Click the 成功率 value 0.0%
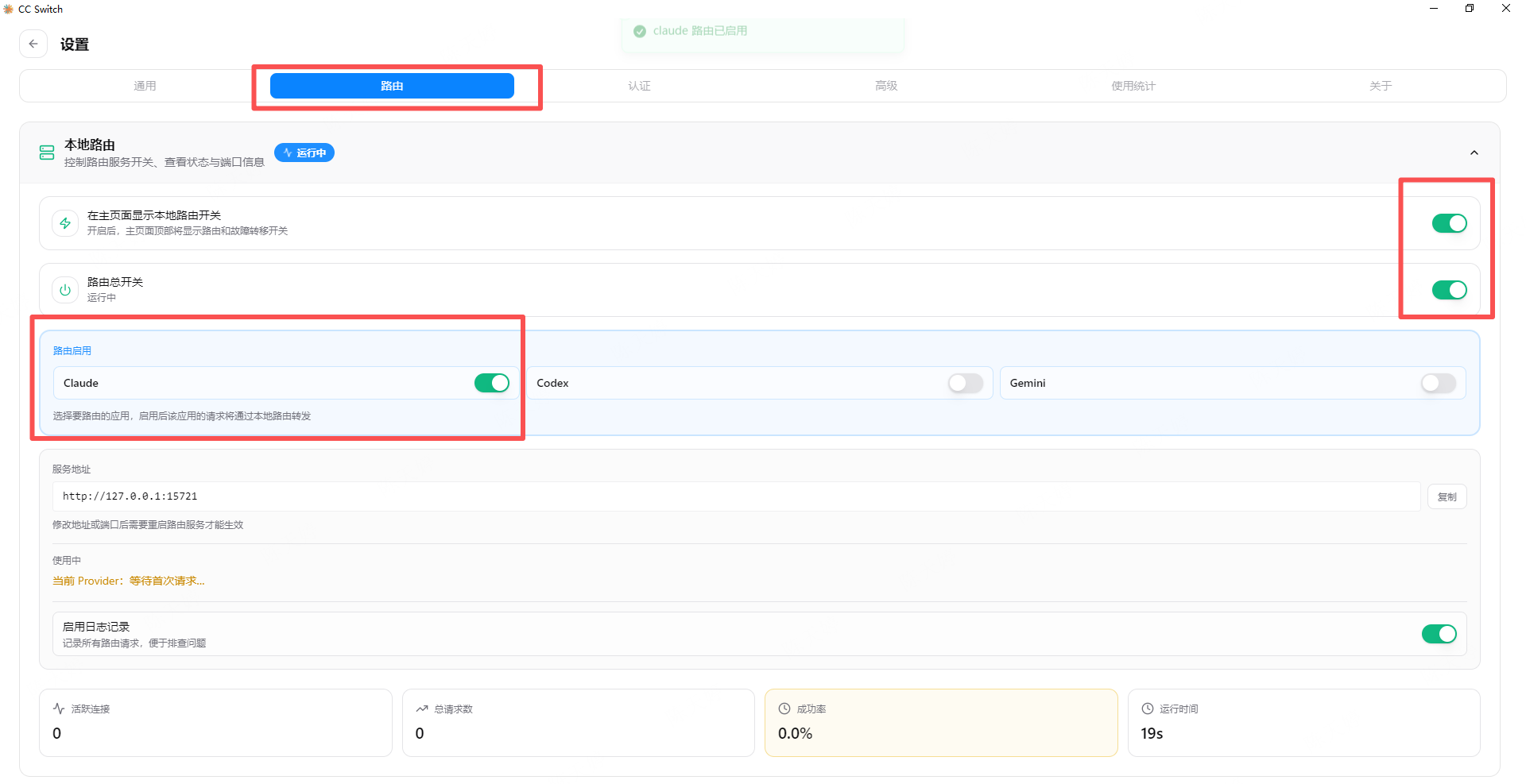Screen dimensions: 1526x784 (795, 733)
